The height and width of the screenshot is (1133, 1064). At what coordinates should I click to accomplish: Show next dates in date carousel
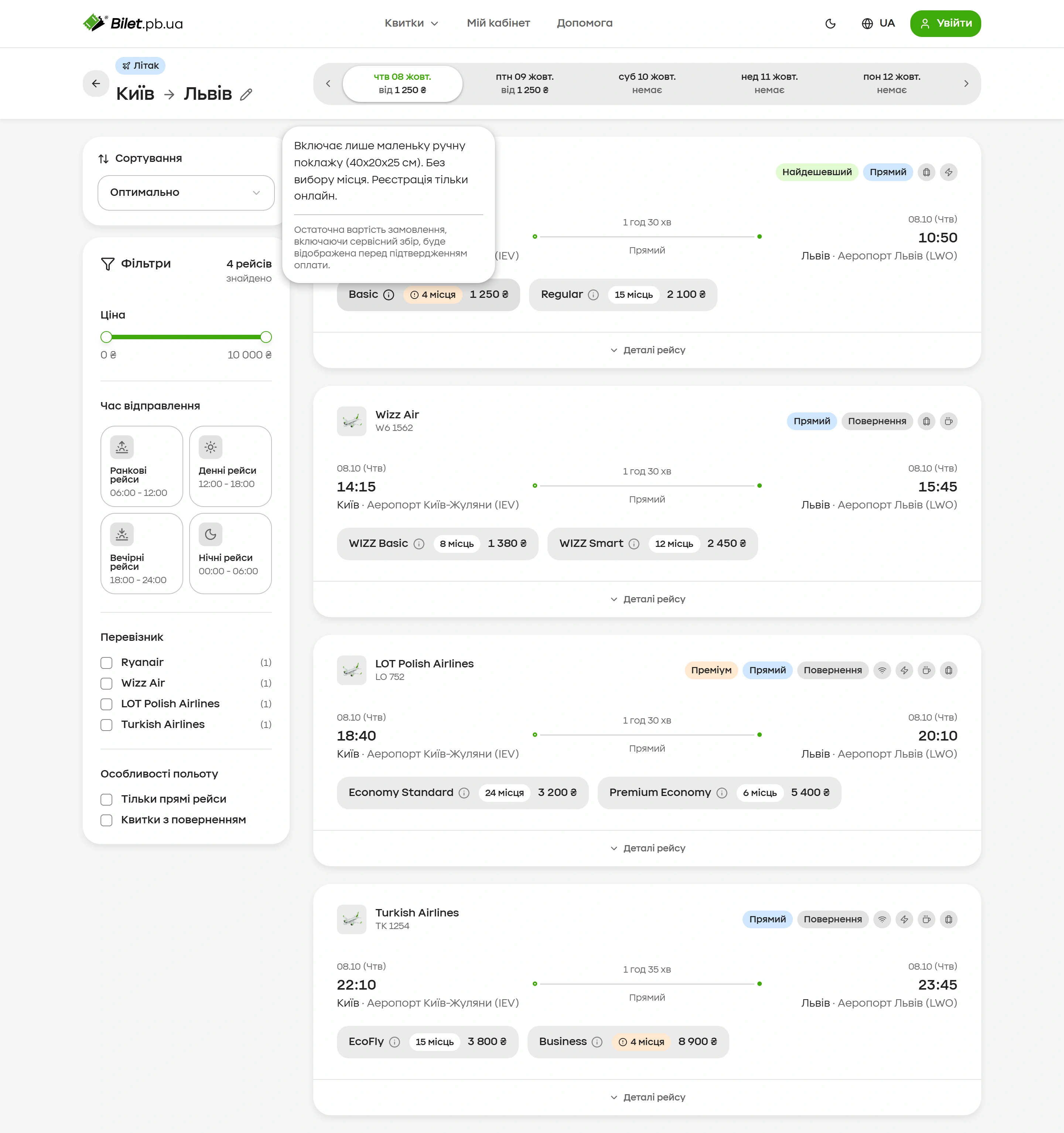pos(966,84)
